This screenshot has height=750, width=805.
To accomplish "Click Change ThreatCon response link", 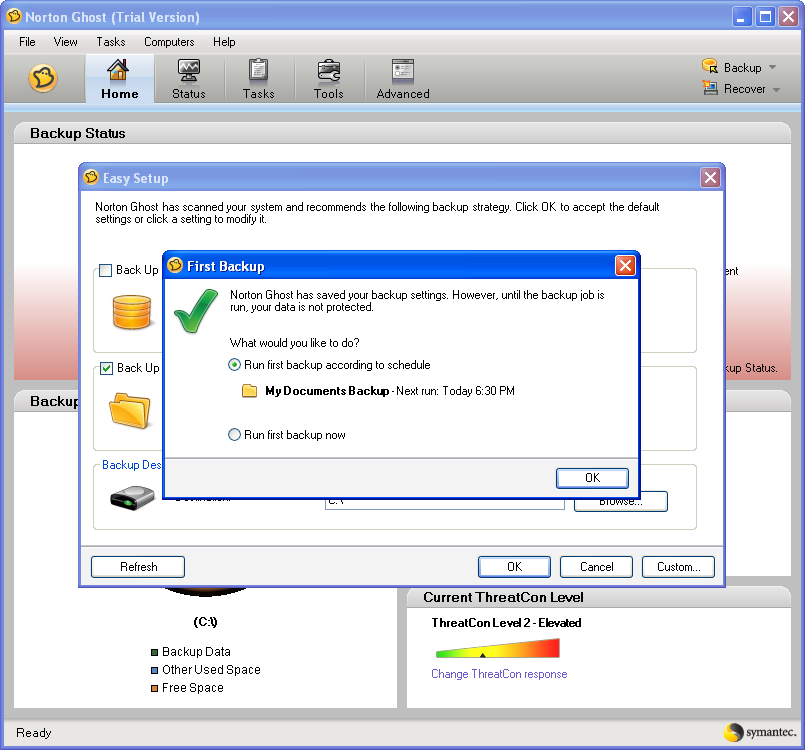I will [x=499, y=674].
